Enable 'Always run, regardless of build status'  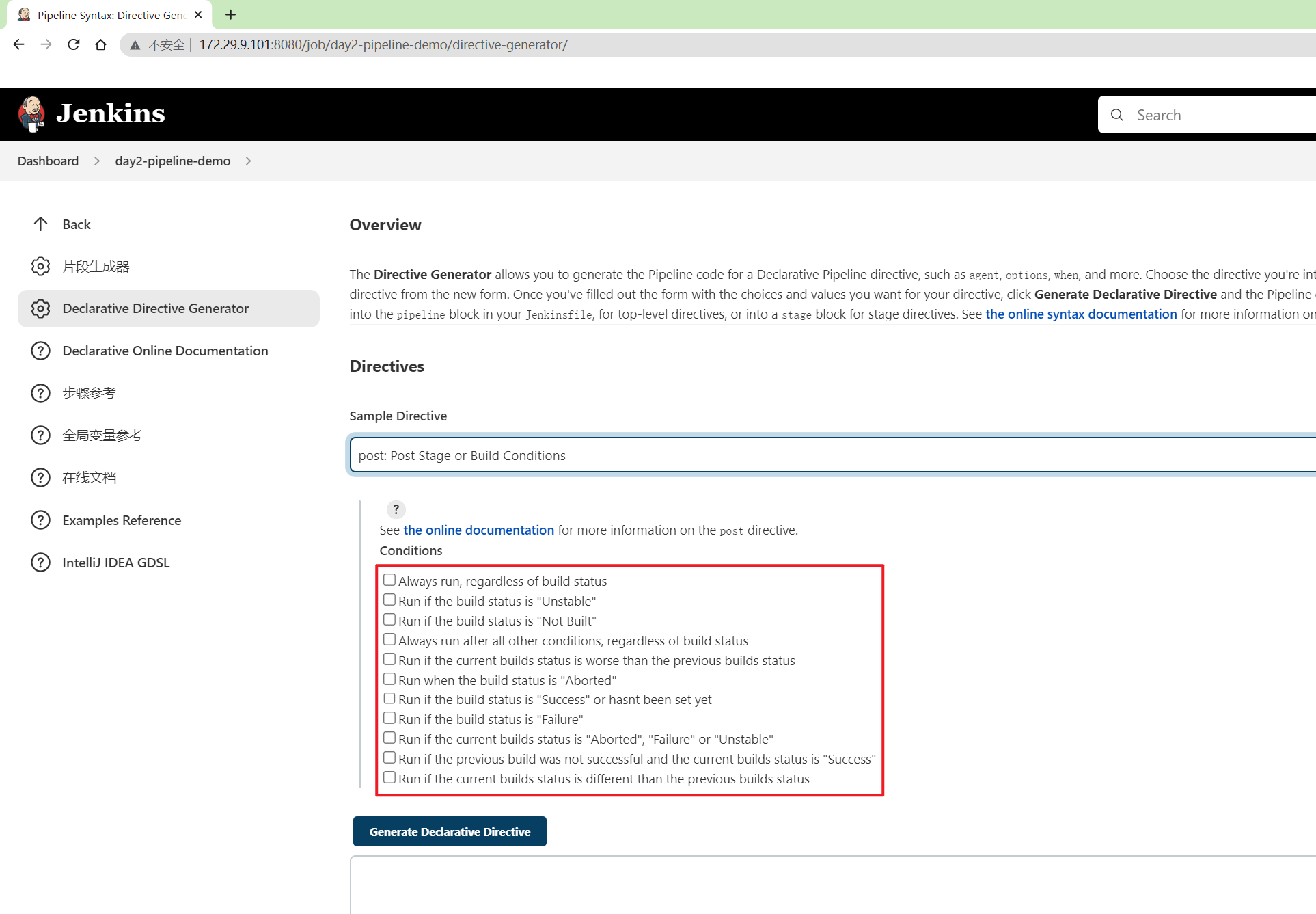tap(389, 580)
